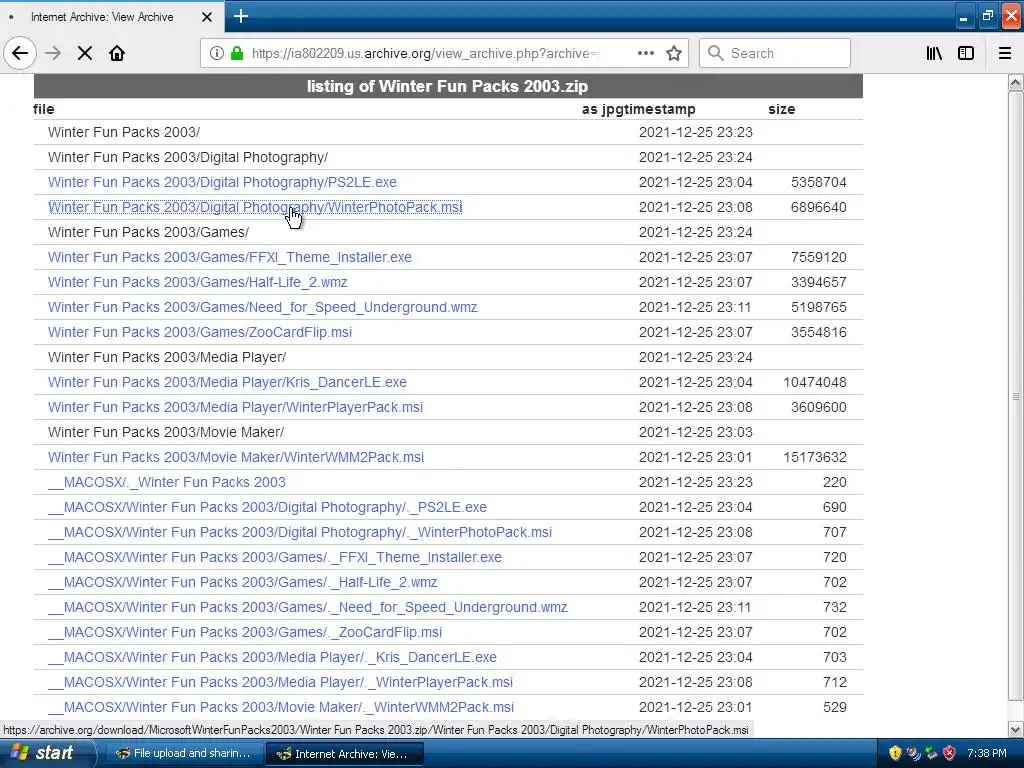Focus the Search box
The image size is (1024, 768).
click(775, 54)
